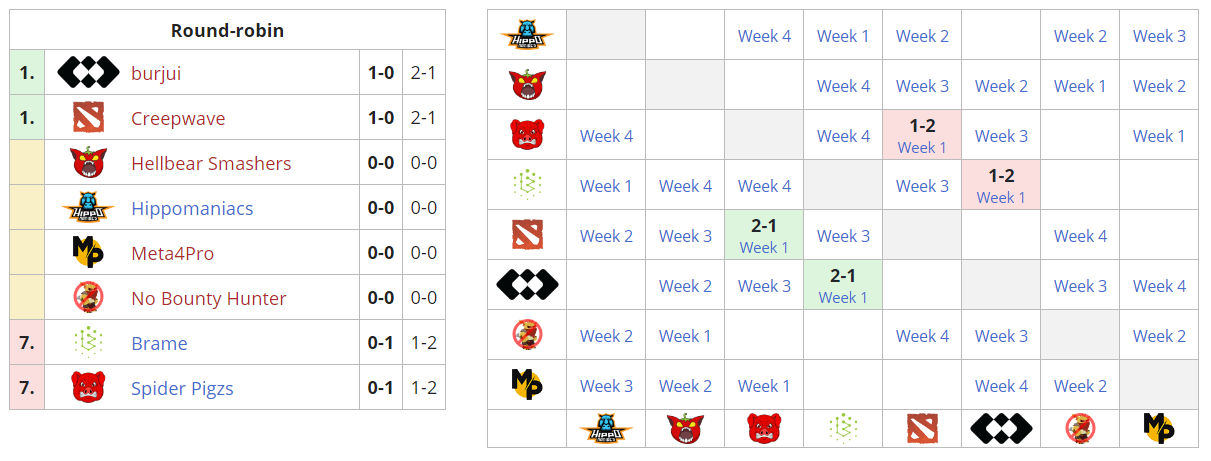Viewport: 1211px width, 461px height.
Task: Click the 1-2 result in crosstable Spider Pigzs row
Action: (x=922, y=126)
